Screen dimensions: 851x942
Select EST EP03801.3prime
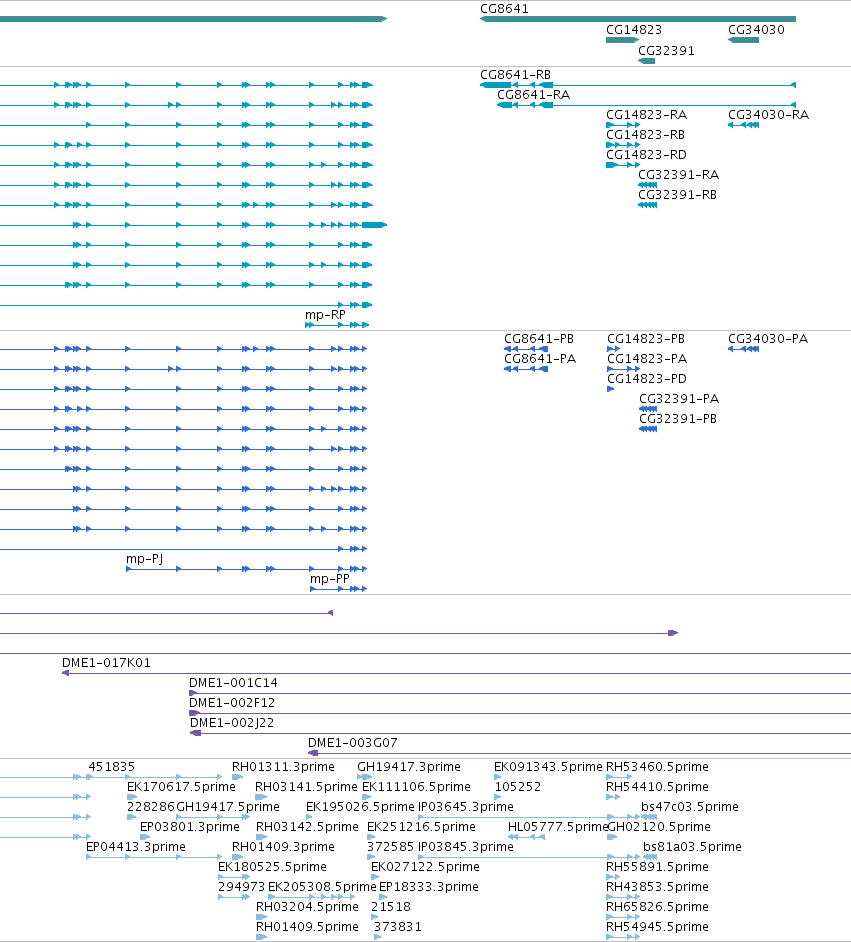click(190, 827)
